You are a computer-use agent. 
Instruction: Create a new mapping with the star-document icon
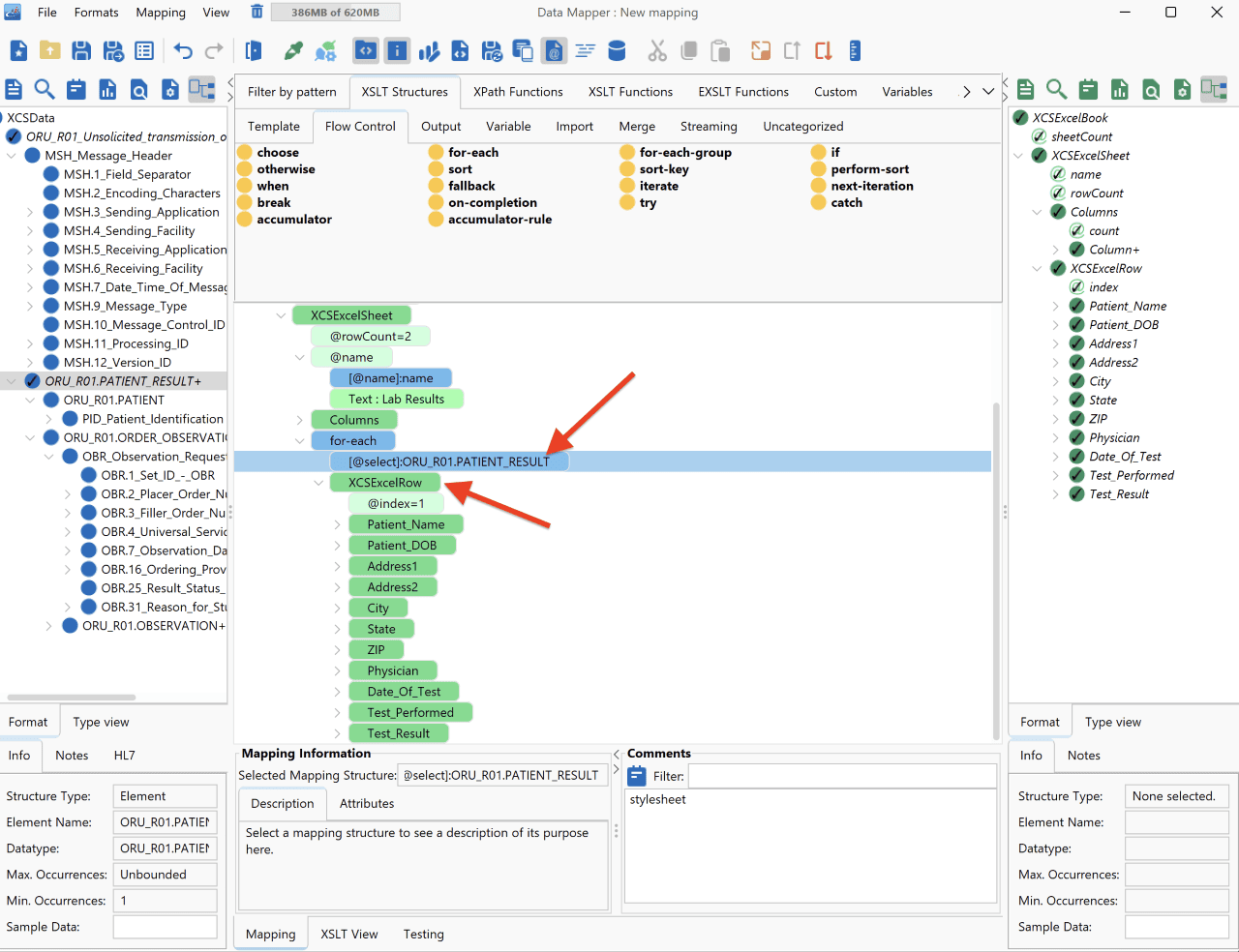pos(18,51)
